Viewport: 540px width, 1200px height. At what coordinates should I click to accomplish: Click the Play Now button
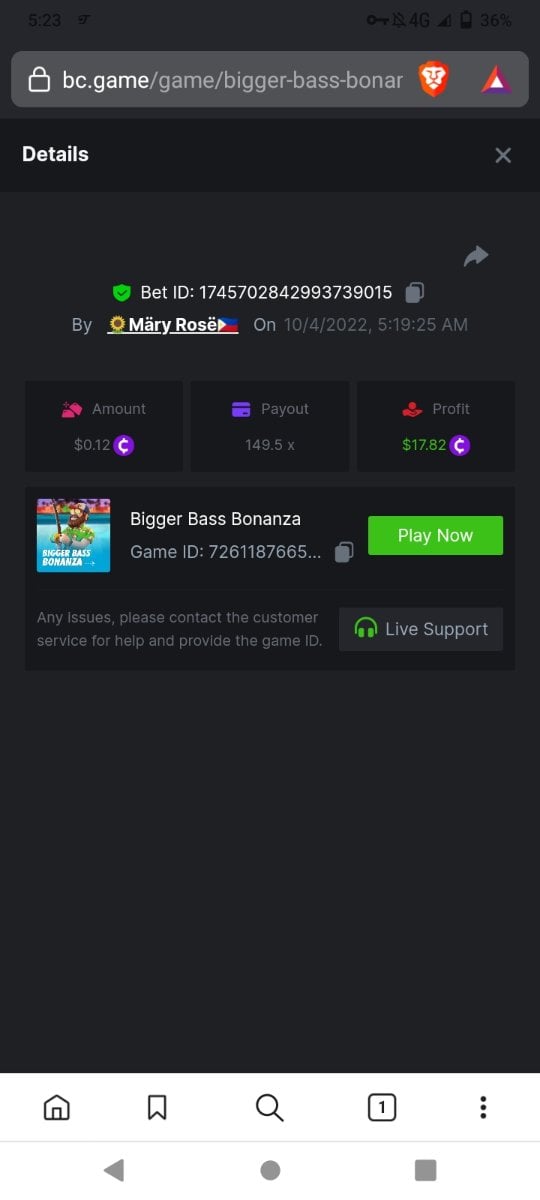(435, 535)
